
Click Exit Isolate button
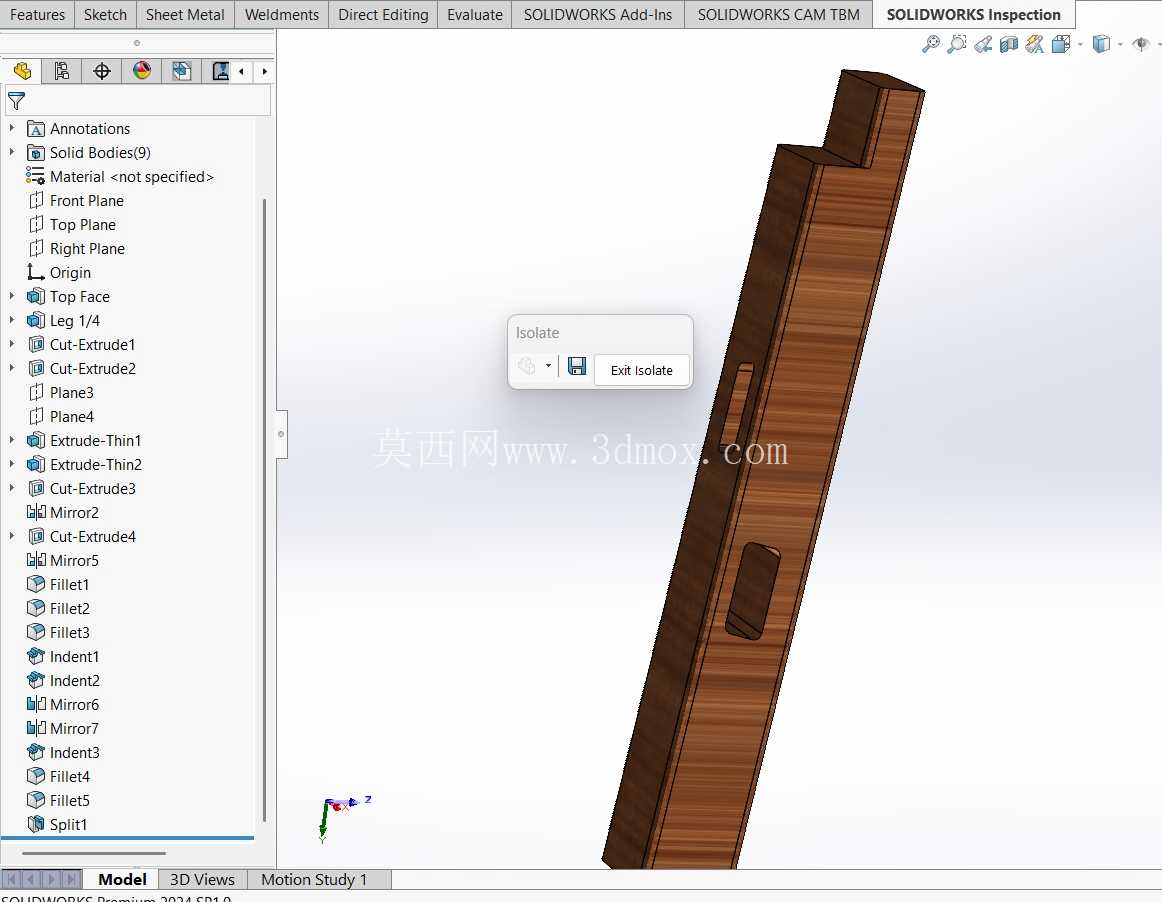[642, 370]
